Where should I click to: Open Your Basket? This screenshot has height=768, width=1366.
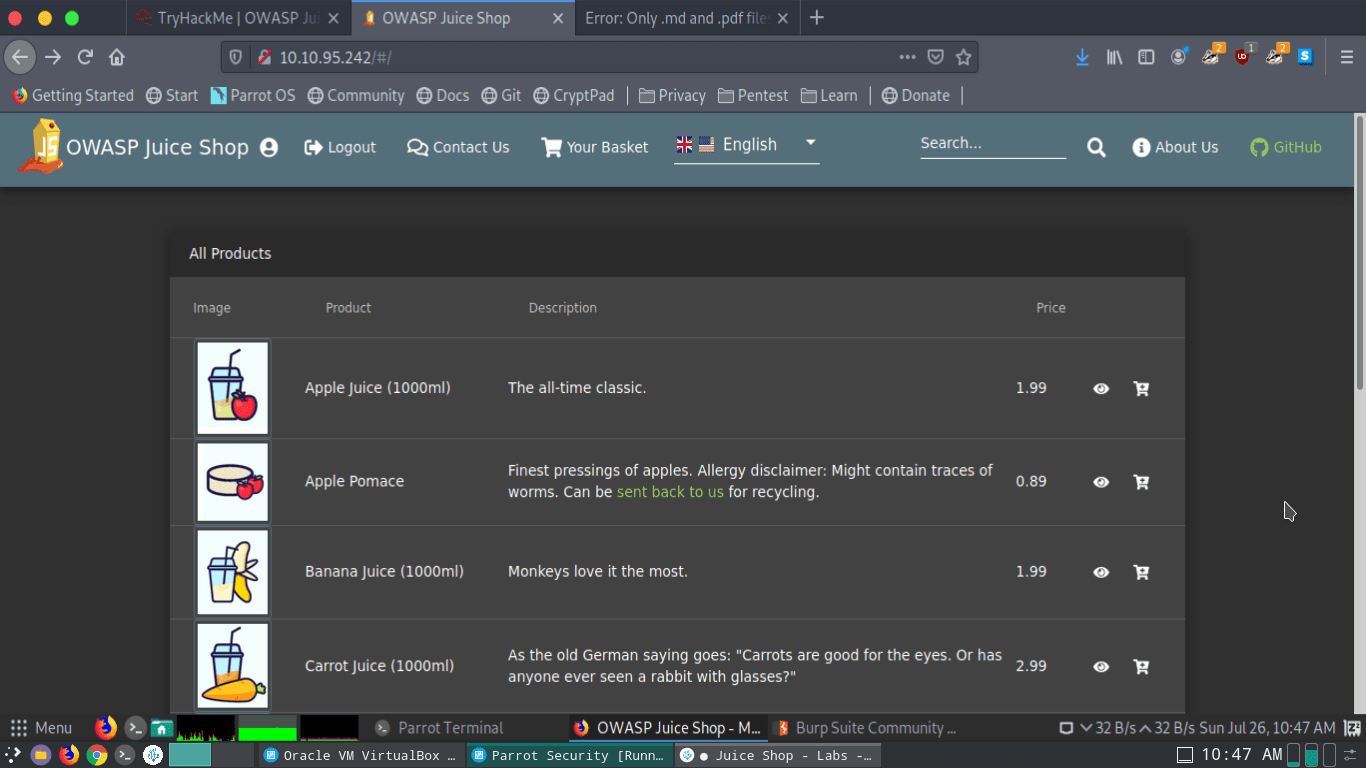[x=595, y=147]
